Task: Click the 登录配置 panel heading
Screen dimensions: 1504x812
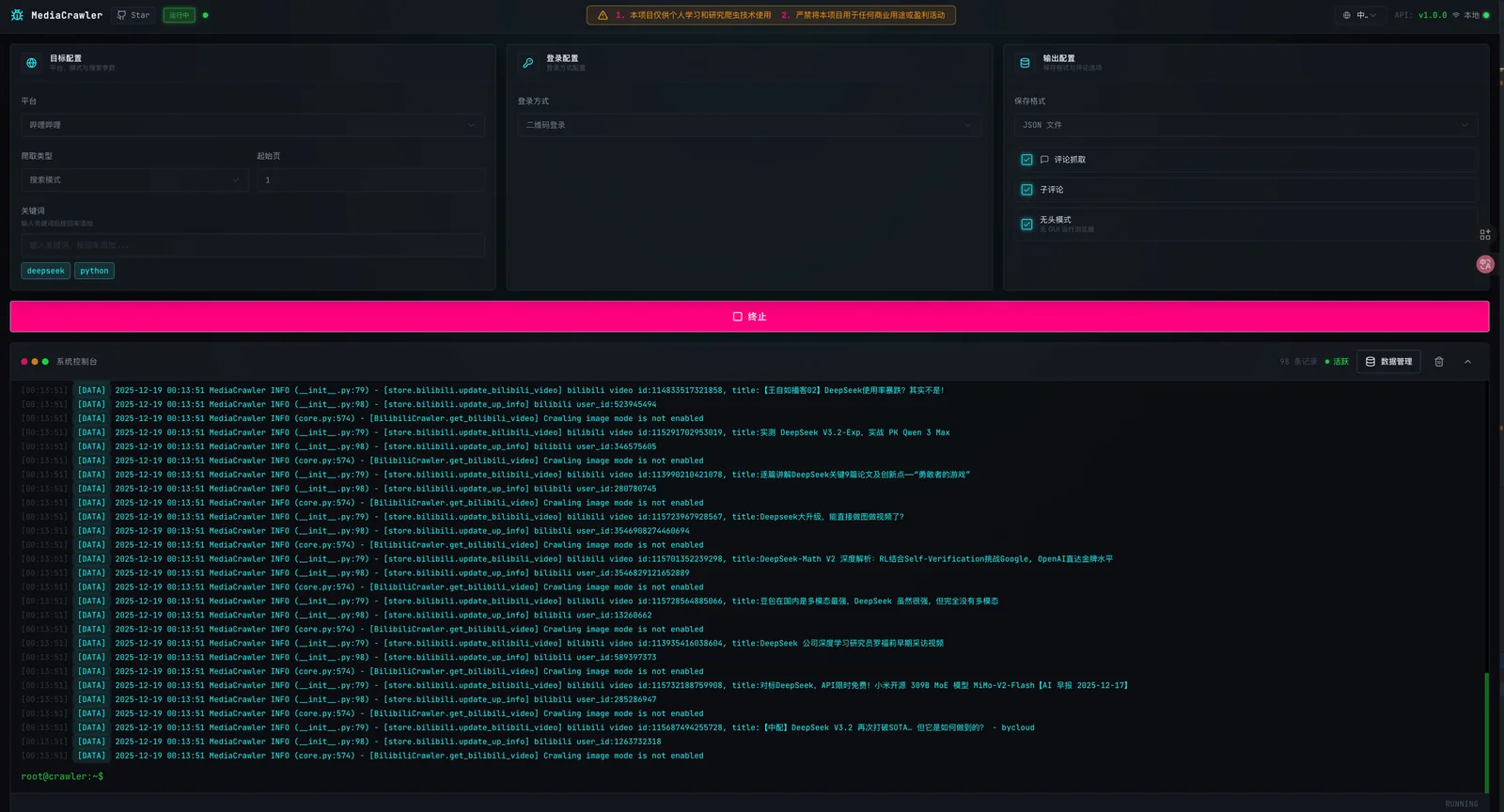Action: (562, 58)
